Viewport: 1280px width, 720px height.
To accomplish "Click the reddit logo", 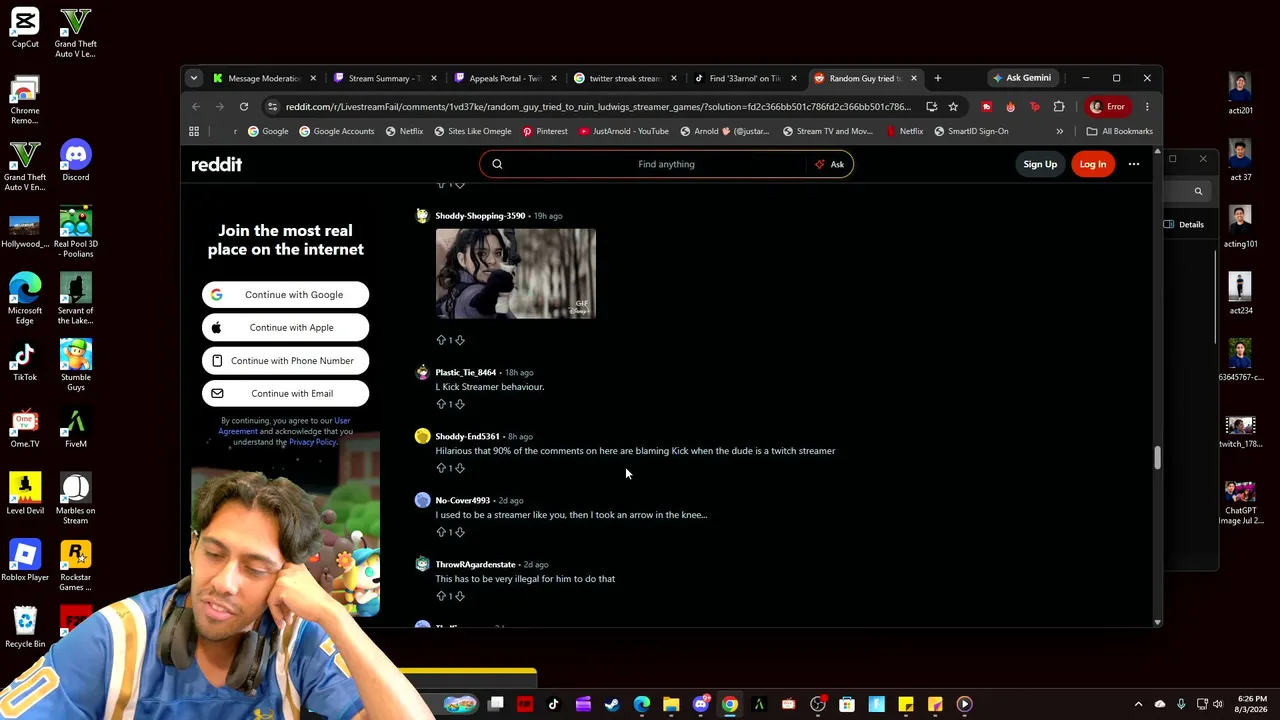I will [217, 164].
